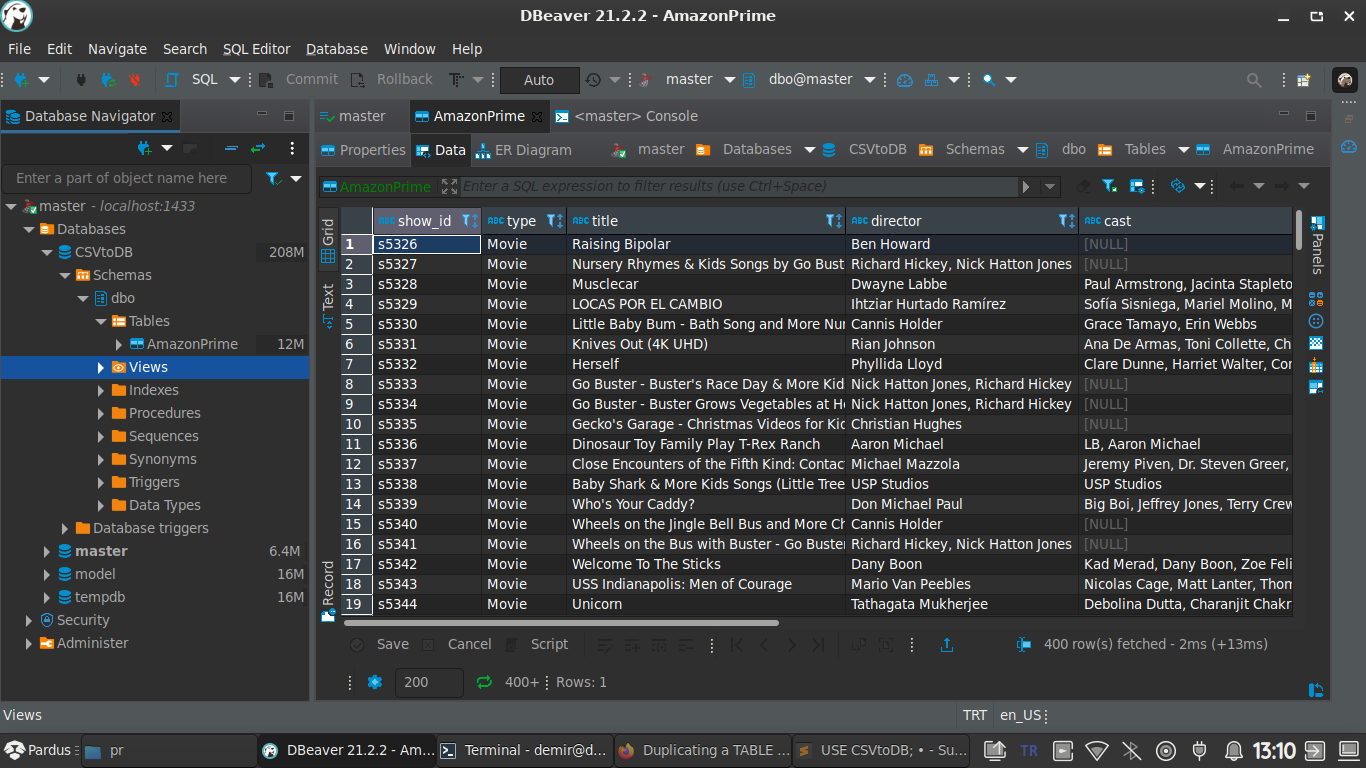Click the custom filters configuration icon
The height and width of the screenshot is (768, 1366).
1137,186
